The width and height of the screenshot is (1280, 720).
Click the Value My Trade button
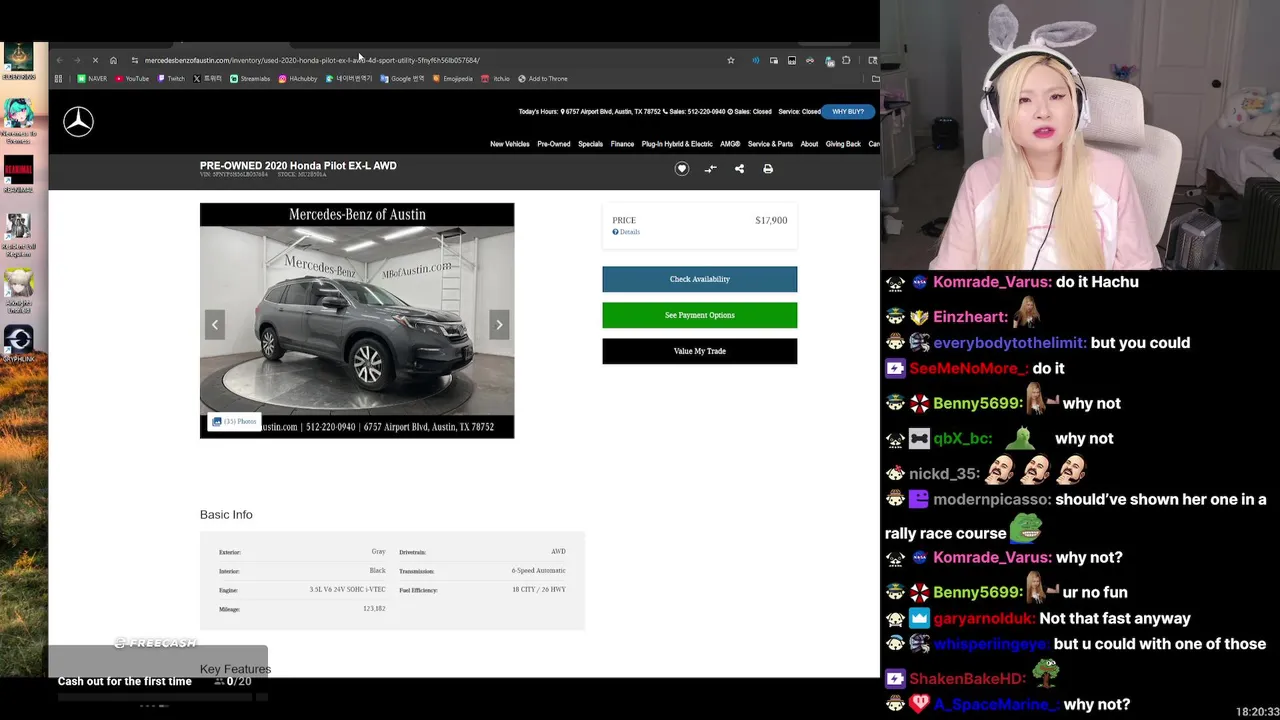point(699,351)
